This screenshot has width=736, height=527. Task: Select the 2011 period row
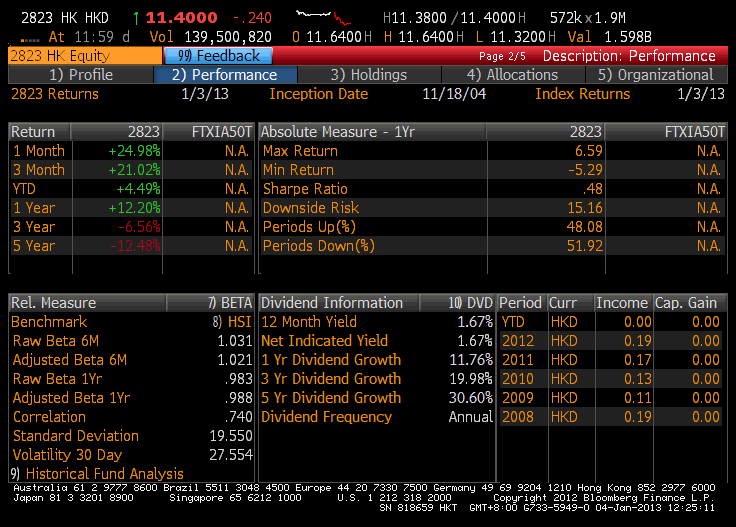(610, 360)
